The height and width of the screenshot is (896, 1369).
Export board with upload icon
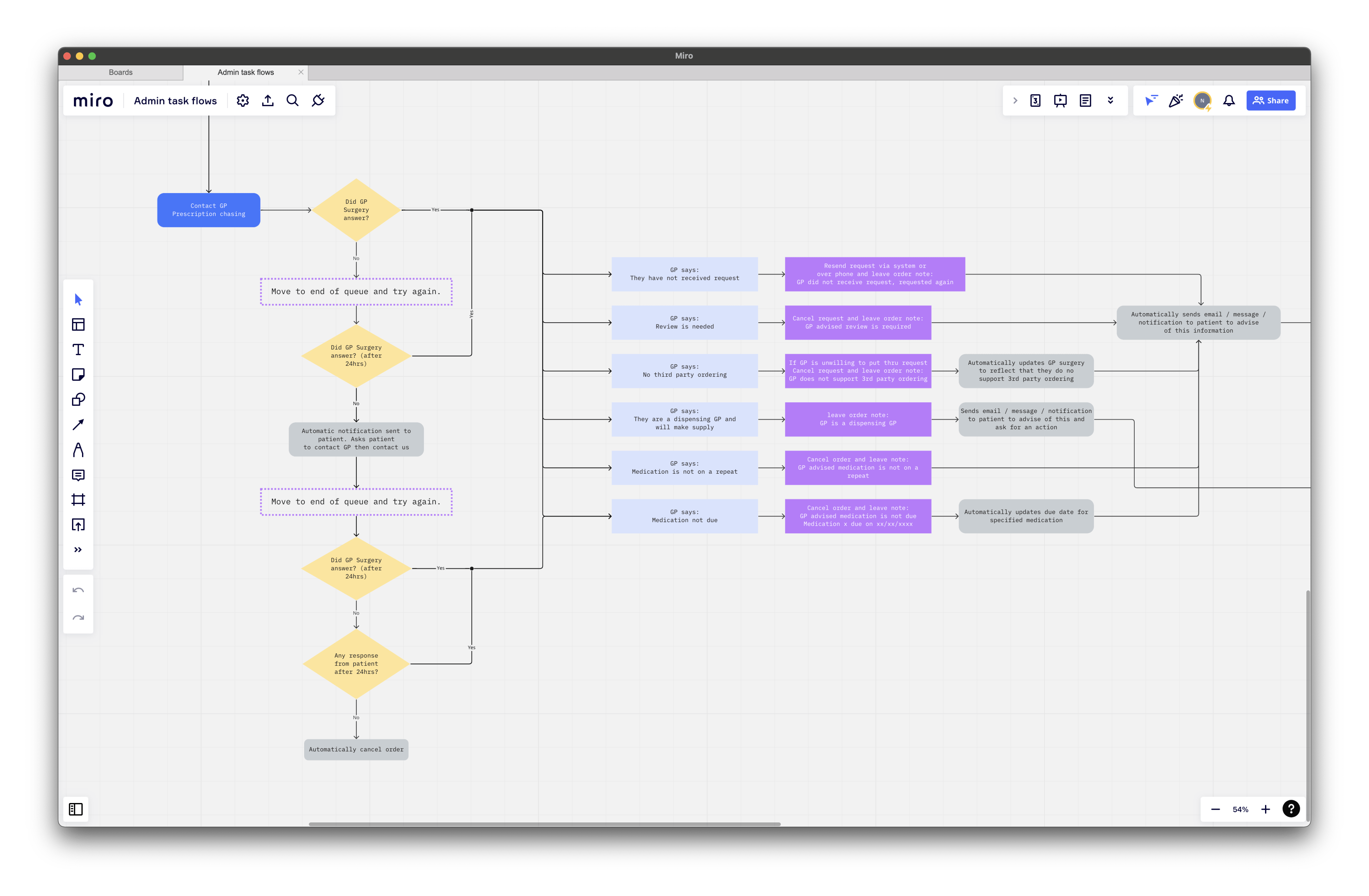[x=267, y=101]
